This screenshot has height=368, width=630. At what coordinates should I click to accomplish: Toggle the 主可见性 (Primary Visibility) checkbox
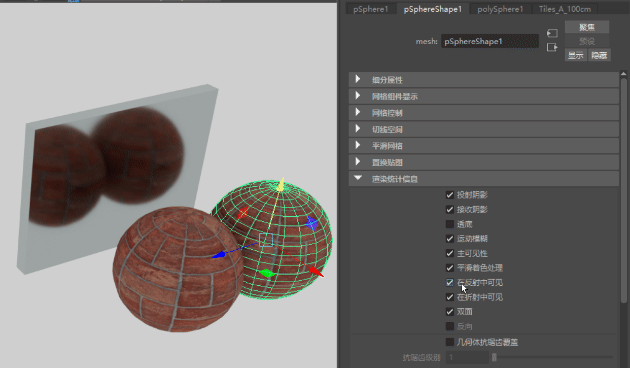click(x=450, y=253)
